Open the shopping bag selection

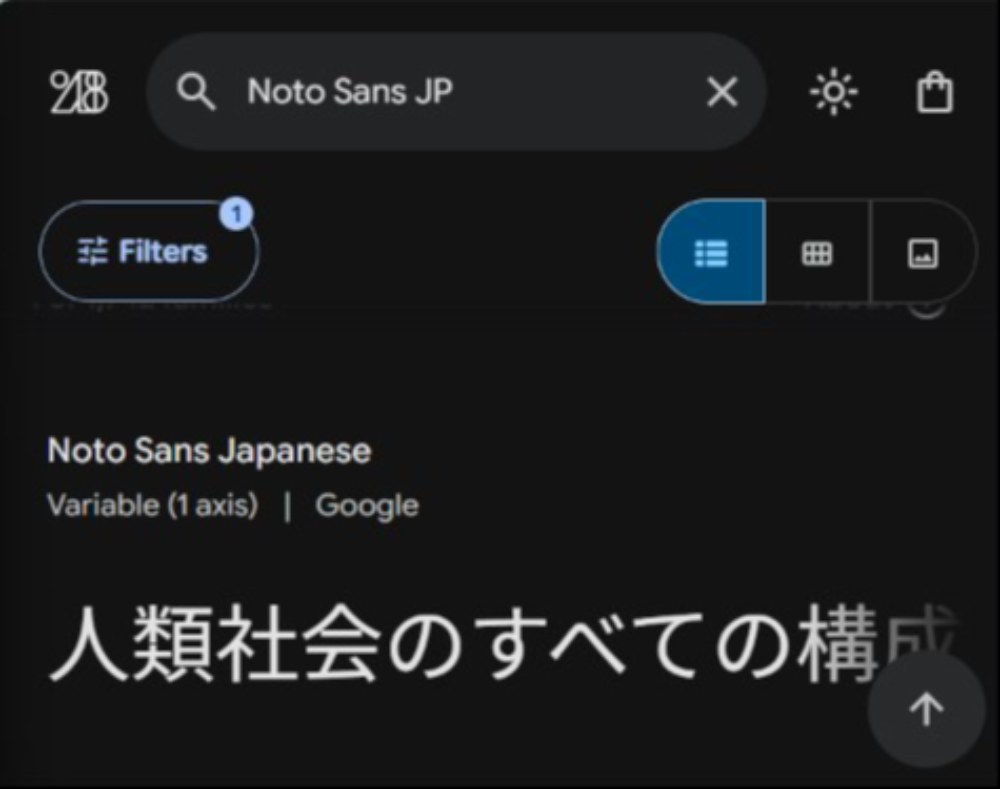tap(934, 92)
